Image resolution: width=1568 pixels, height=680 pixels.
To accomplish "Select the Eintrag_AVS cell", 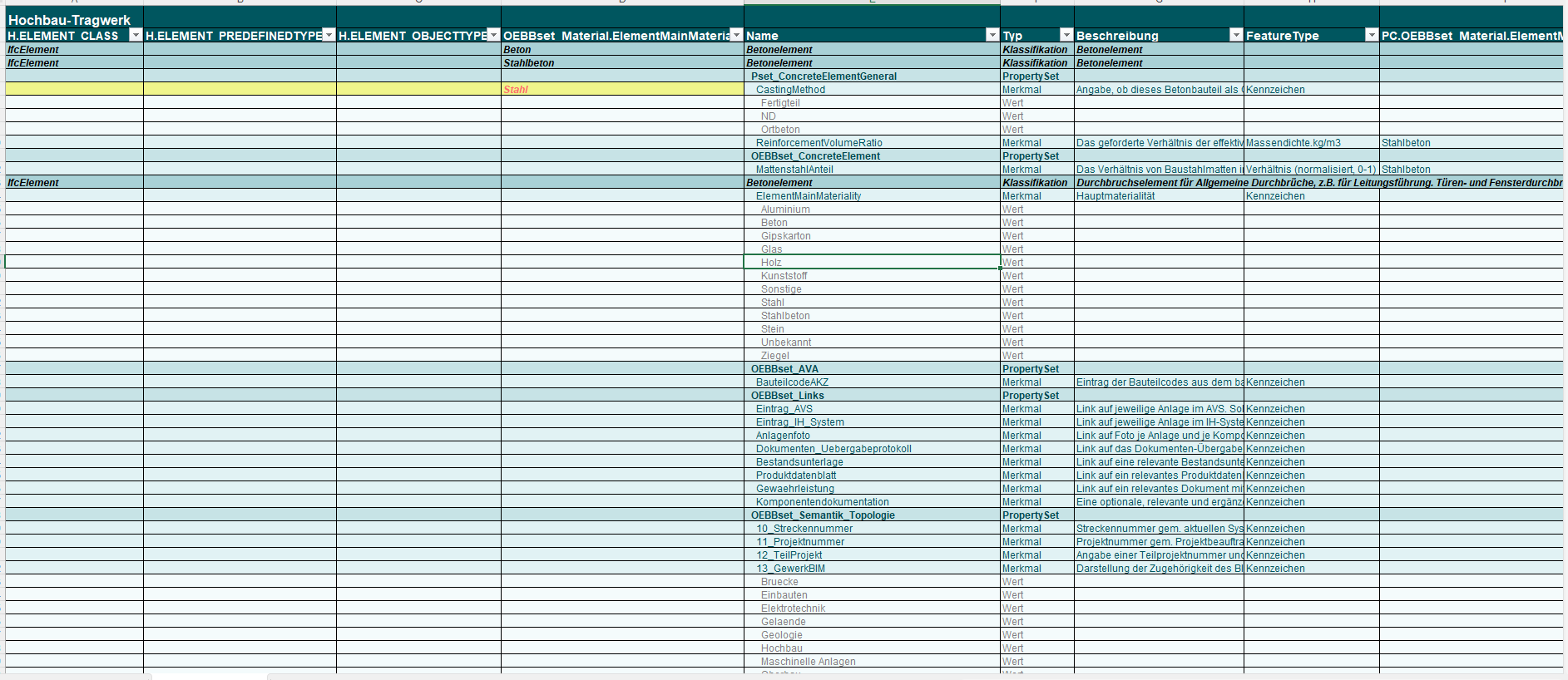I will 872,409.
